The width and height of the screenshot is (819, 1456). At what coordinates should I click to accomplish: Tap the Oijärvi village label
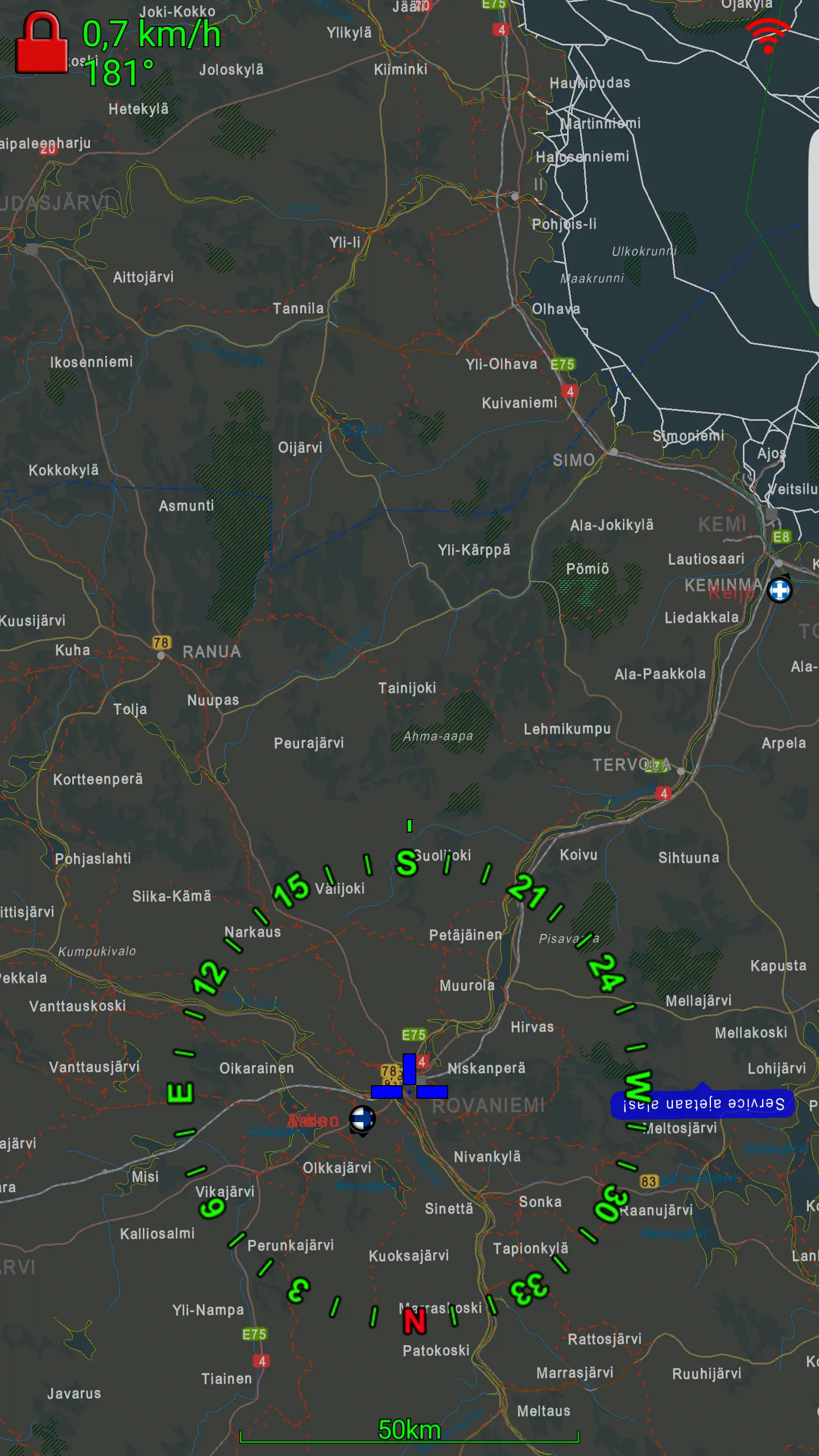[300, 448]
